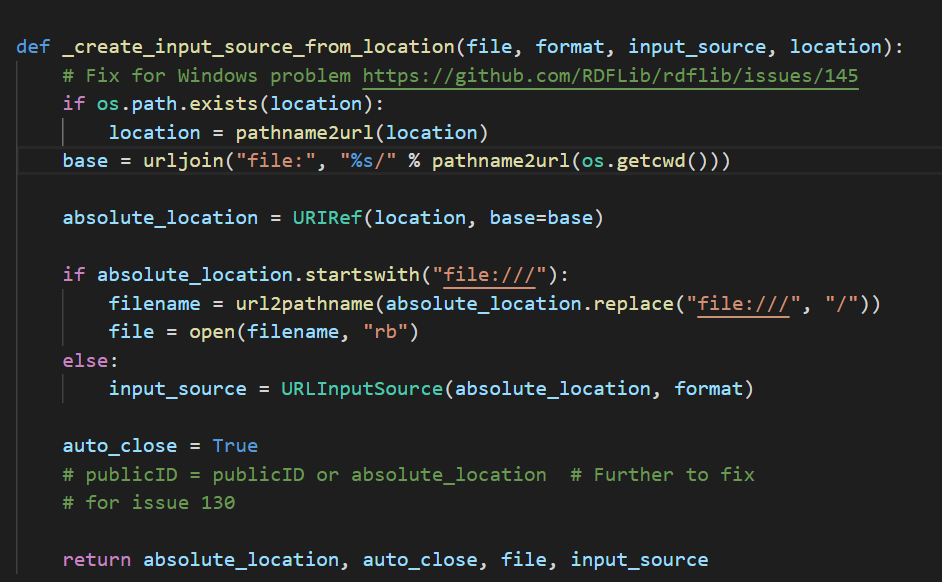Image resolution: width=942 pixels, height=582 pixels.
Task: Place cursor in the location parameter
Action: [835, 46]
